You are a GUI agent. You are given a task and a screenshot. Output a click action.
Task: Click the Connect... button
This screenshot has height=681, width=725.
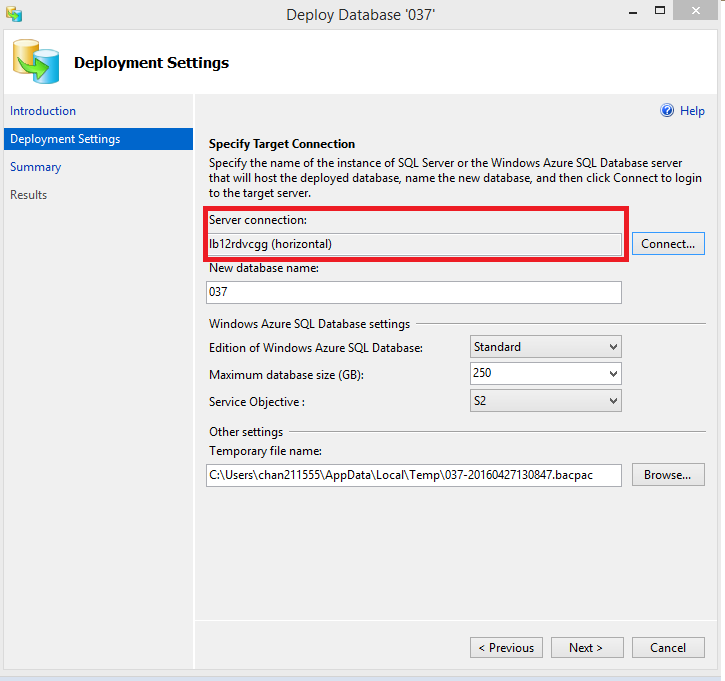pos(668,244)
